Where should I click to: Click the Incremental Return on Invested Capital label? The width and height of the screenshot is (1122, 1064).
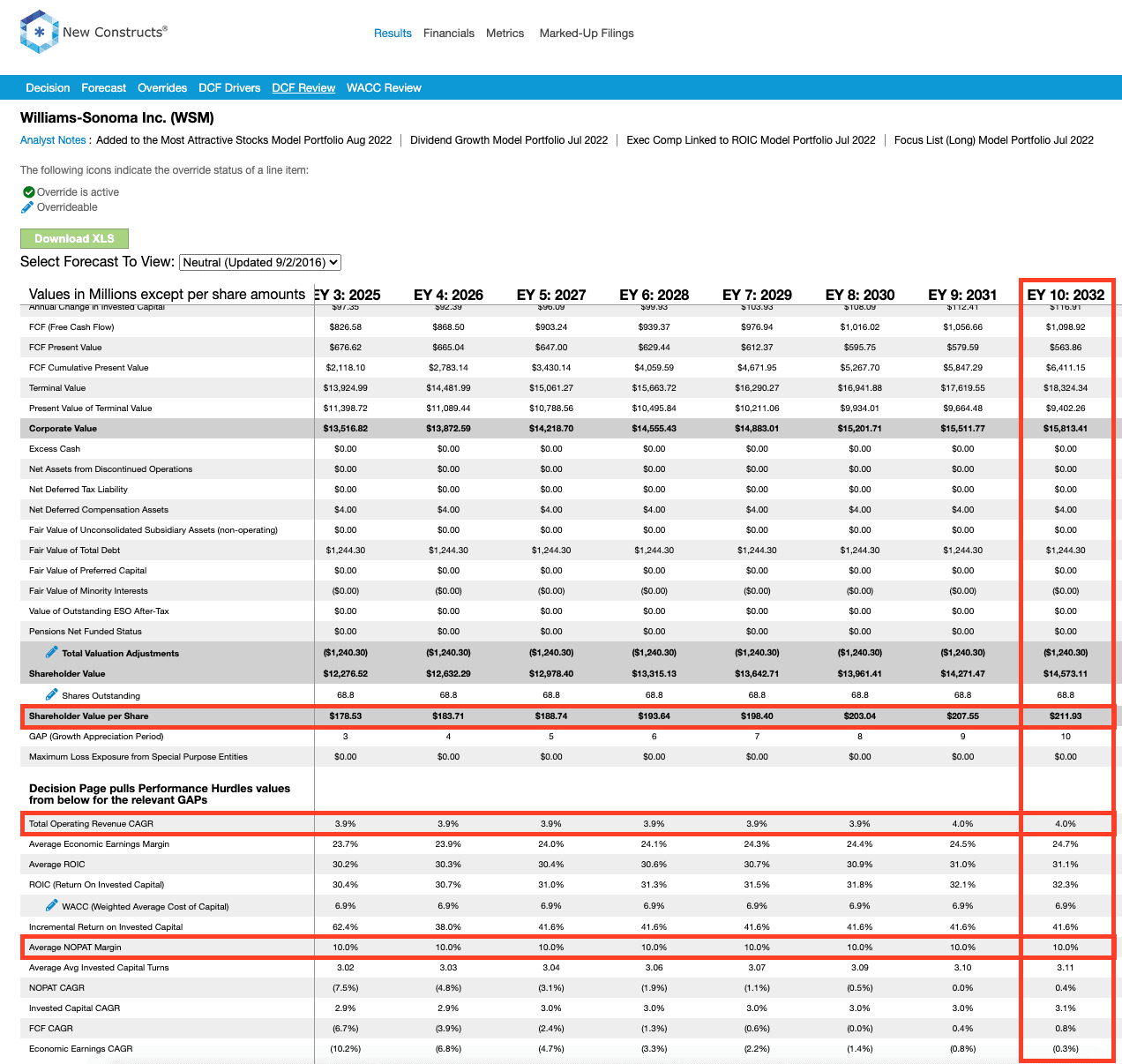106,927
